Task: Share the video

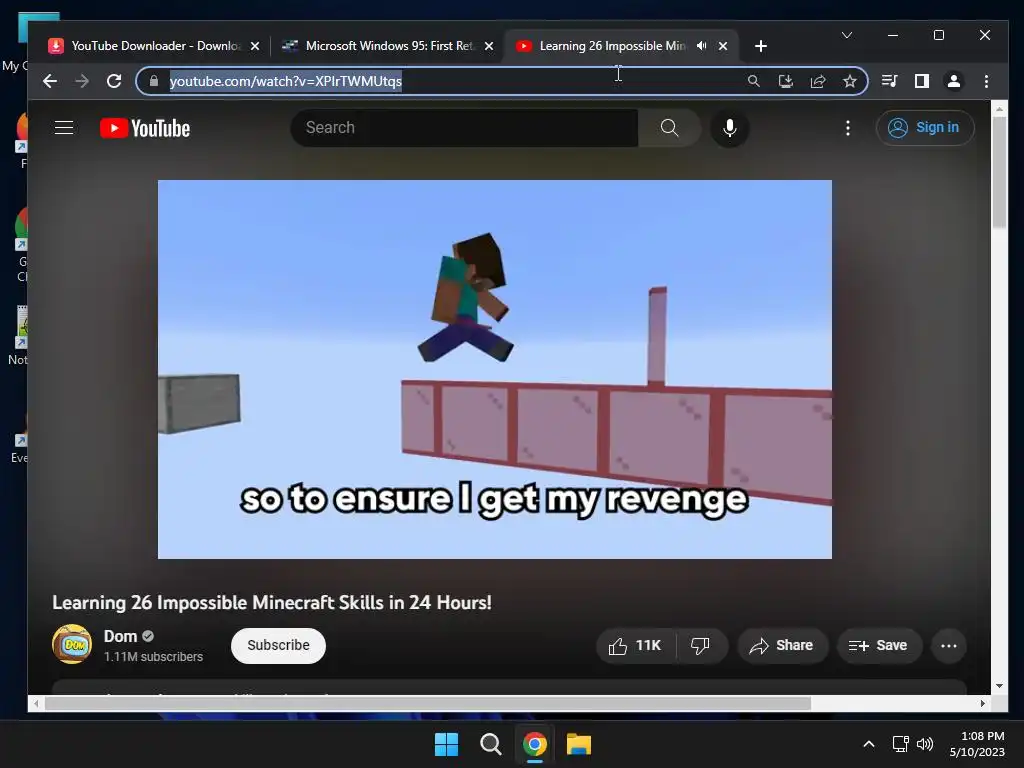Action: [x=782, y=646]
